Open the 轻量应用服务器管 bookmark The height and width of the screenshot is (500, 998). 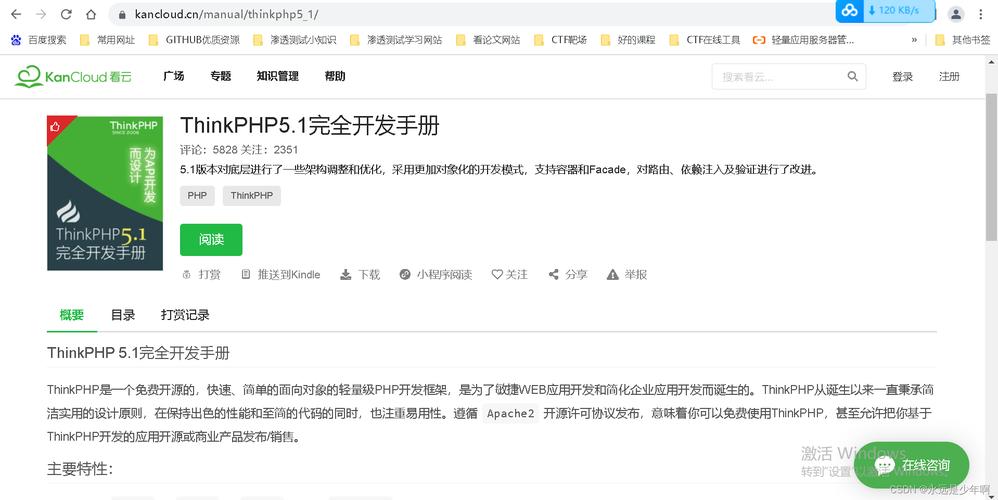[803, 40]
